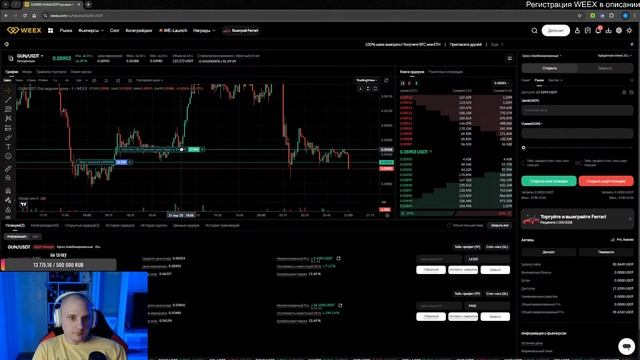The height and width of the screenshot is (360, 640).
Task: Select the zoom-in chart tool
Action: 8,178
